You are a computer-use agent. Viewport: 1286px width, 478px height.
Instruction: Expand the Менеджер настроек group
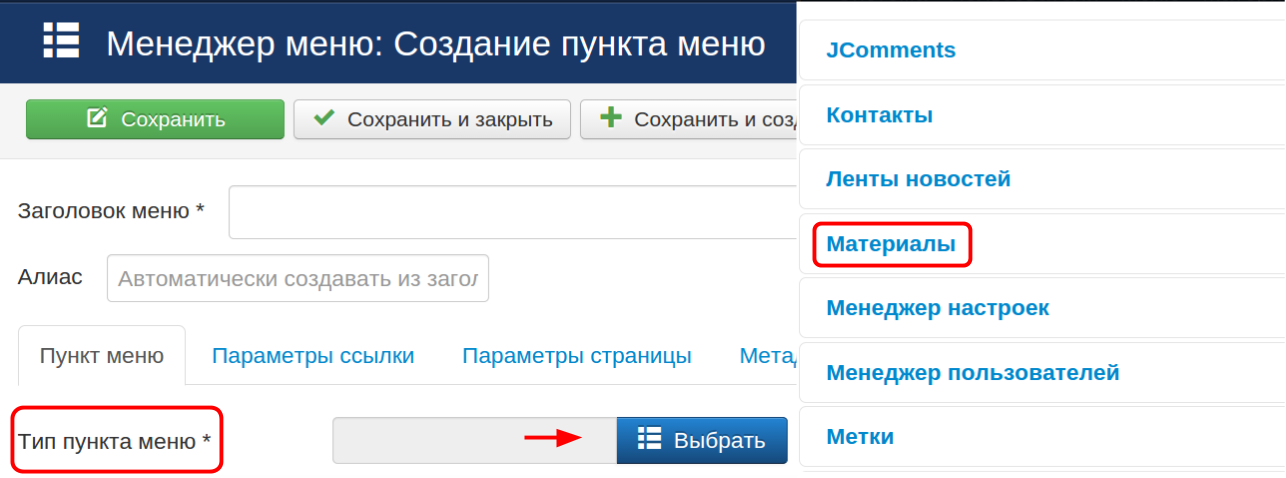[x=937, y=308]
